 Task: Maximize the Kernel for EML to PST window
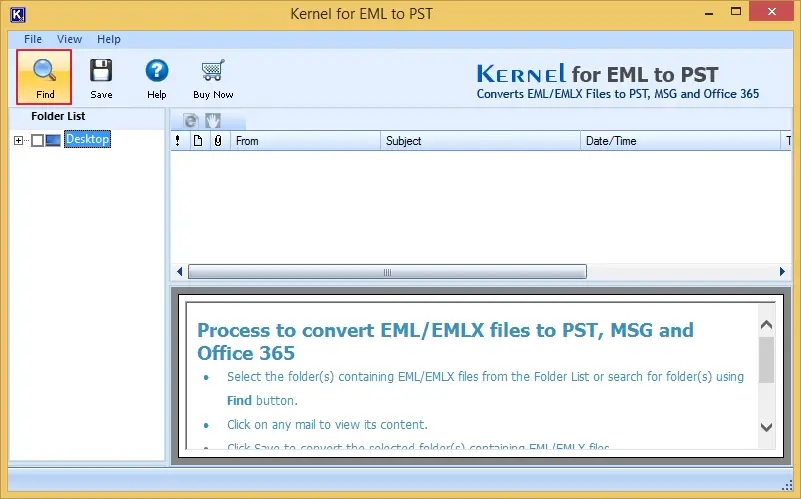(x=736, y=11)
